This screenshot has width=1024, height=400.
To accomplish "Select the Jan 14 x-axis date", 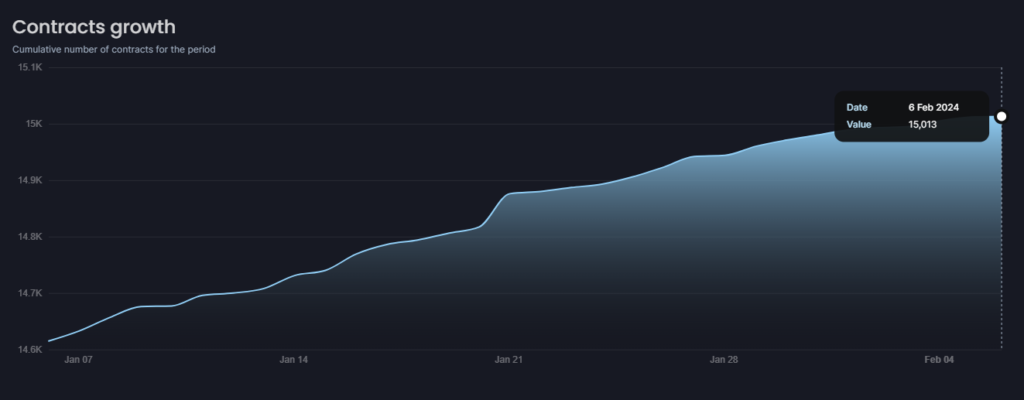I will click(x=294, y=359).
